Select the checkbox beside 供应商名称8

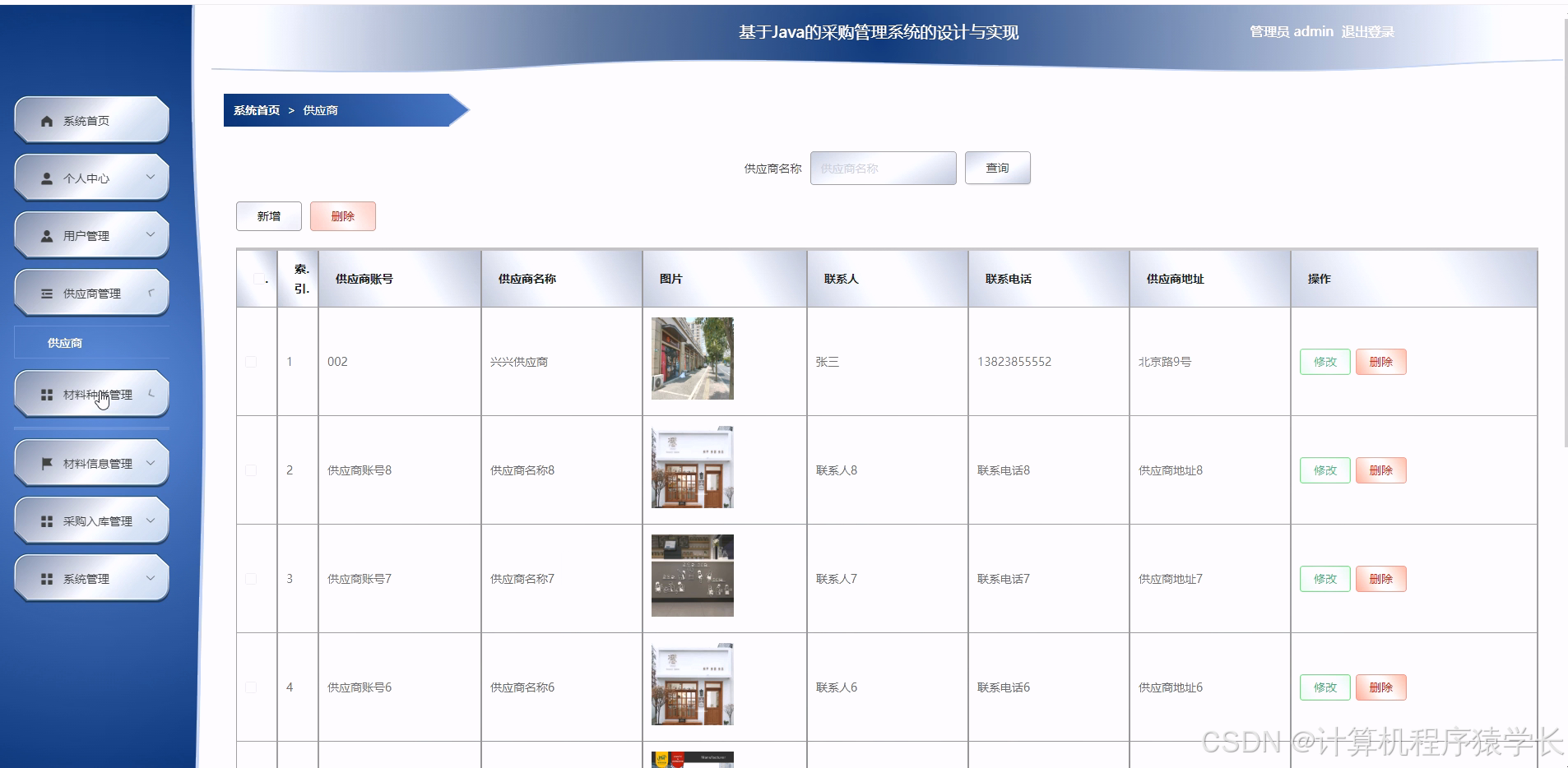pyautogui.click(x=251, y=470)
